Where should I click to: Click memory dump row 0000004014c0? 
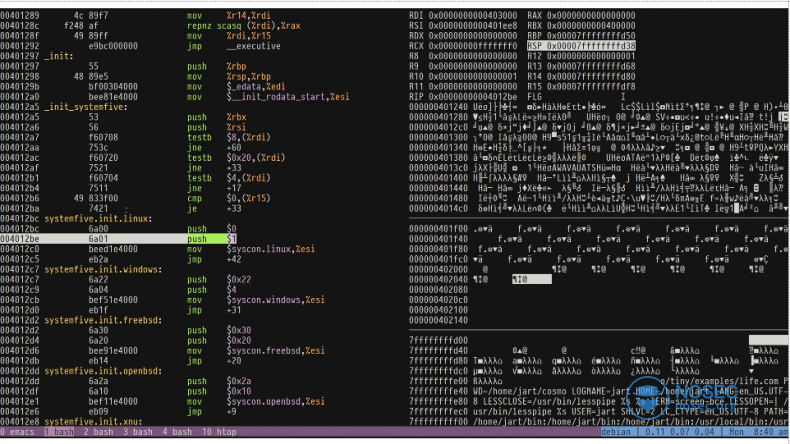pyautogui.click(x=599, y=209)
